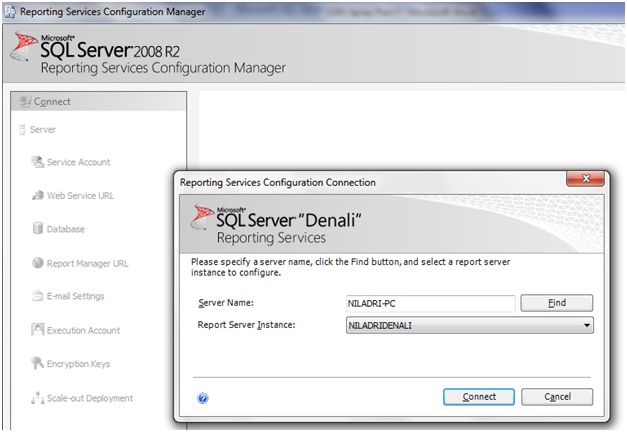Open the Scale-out Deployment page
This screenshot has width=627, height=432.
tap(90, 398)
